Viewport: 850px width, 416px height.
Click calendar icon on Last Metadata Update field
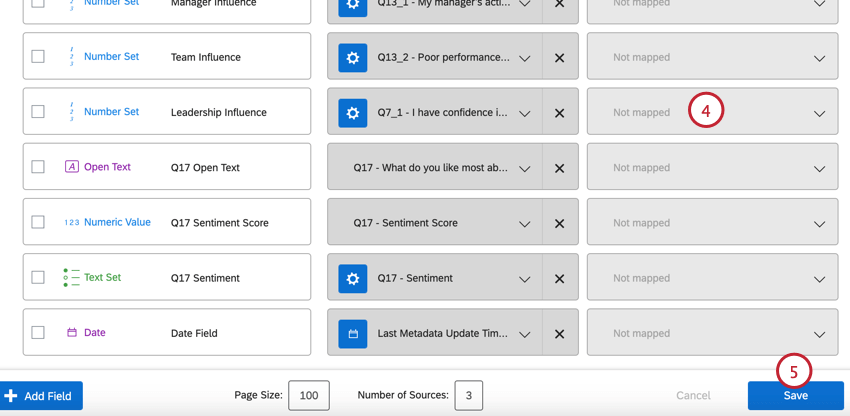352,334
